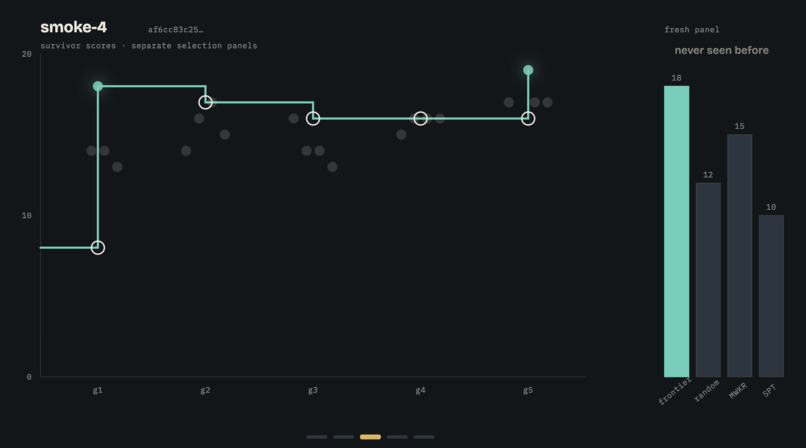Select the filled teal point at g1
Image resolution: width=806 pixels, height=448 pixels.
(x=98, y=86)
